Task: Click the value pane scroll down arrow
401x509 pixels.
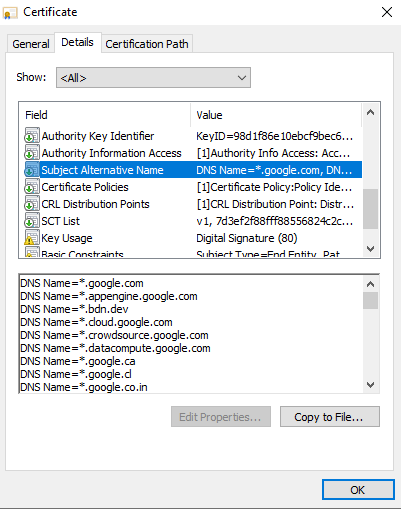Action: point(370,385)
